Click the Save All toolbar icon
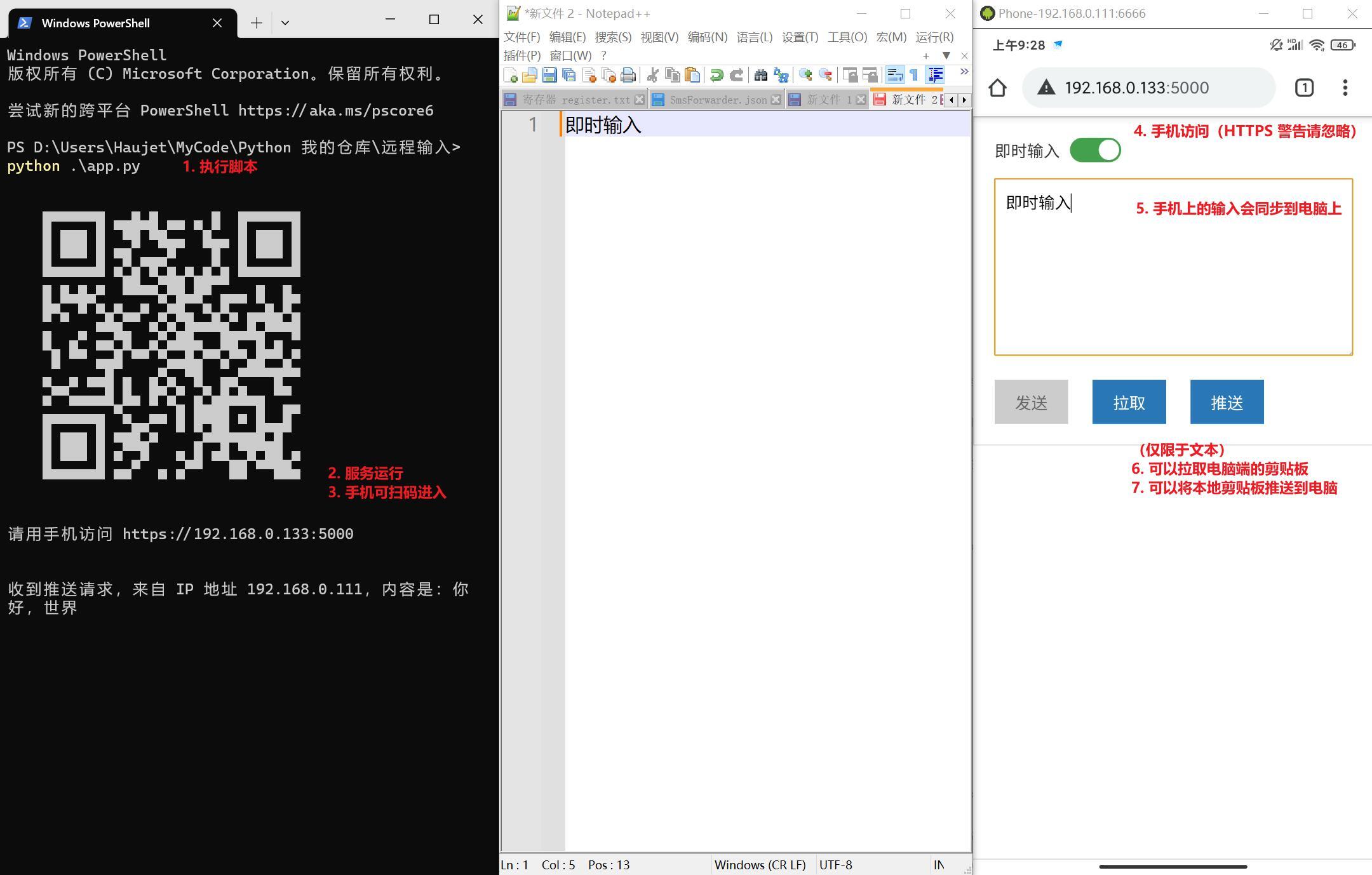Screen dimensions: 1372x875 pos(569,76)
